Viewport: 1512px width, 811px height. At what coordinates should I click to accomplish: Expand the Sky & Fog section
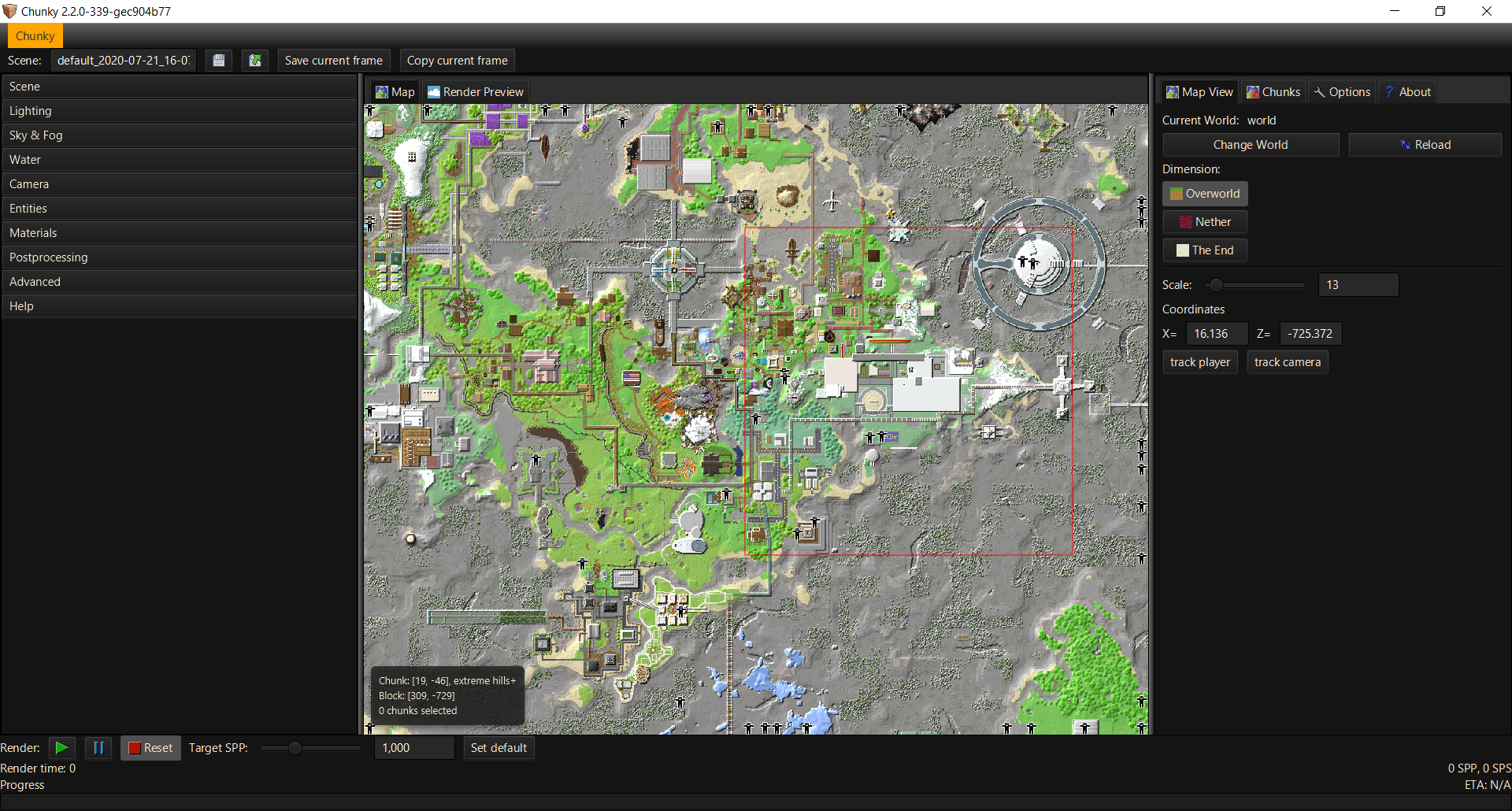180,135
